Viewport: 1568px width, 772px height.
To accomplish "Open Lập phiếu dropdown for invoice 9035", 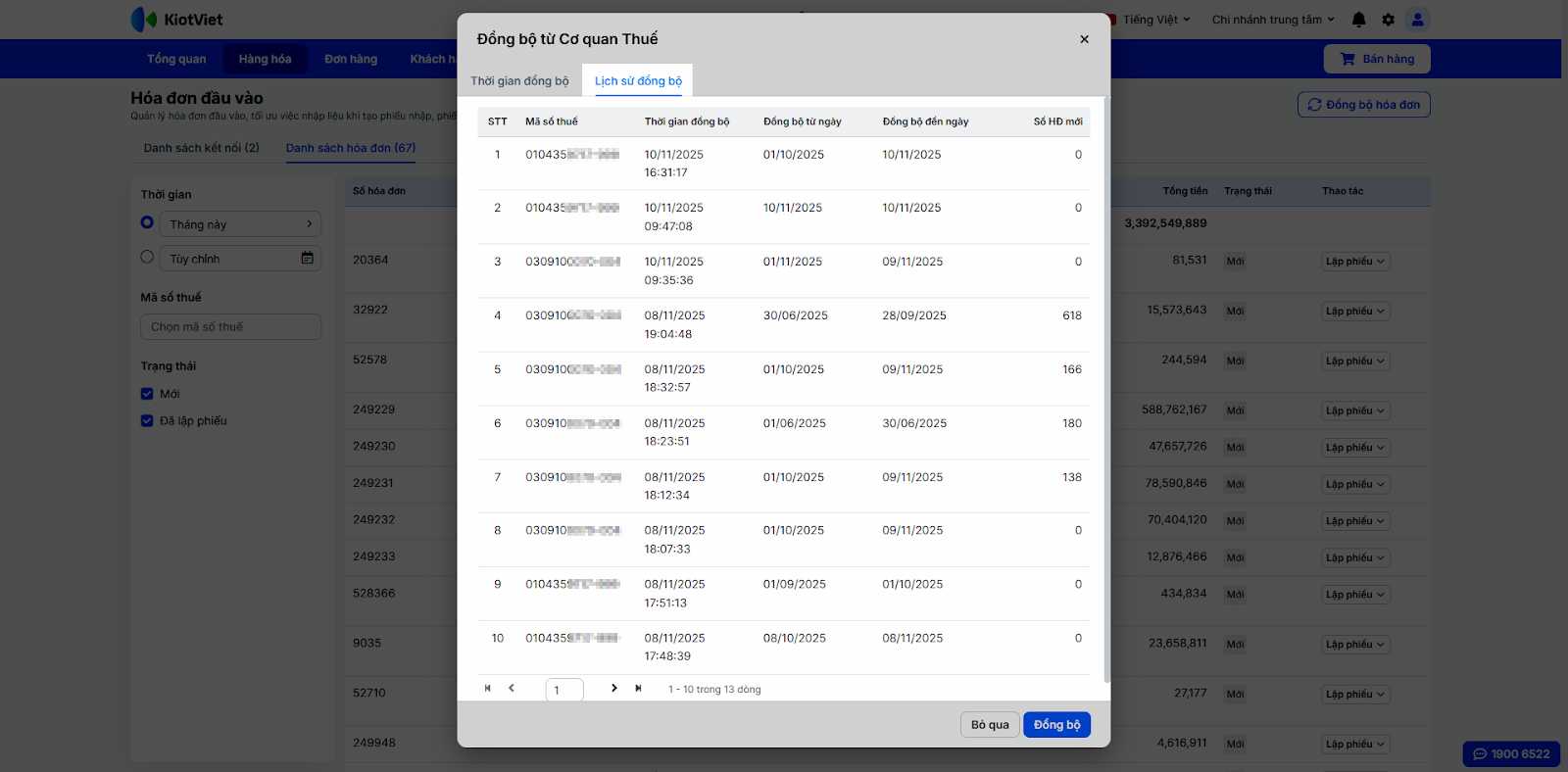I will 1355,645.
